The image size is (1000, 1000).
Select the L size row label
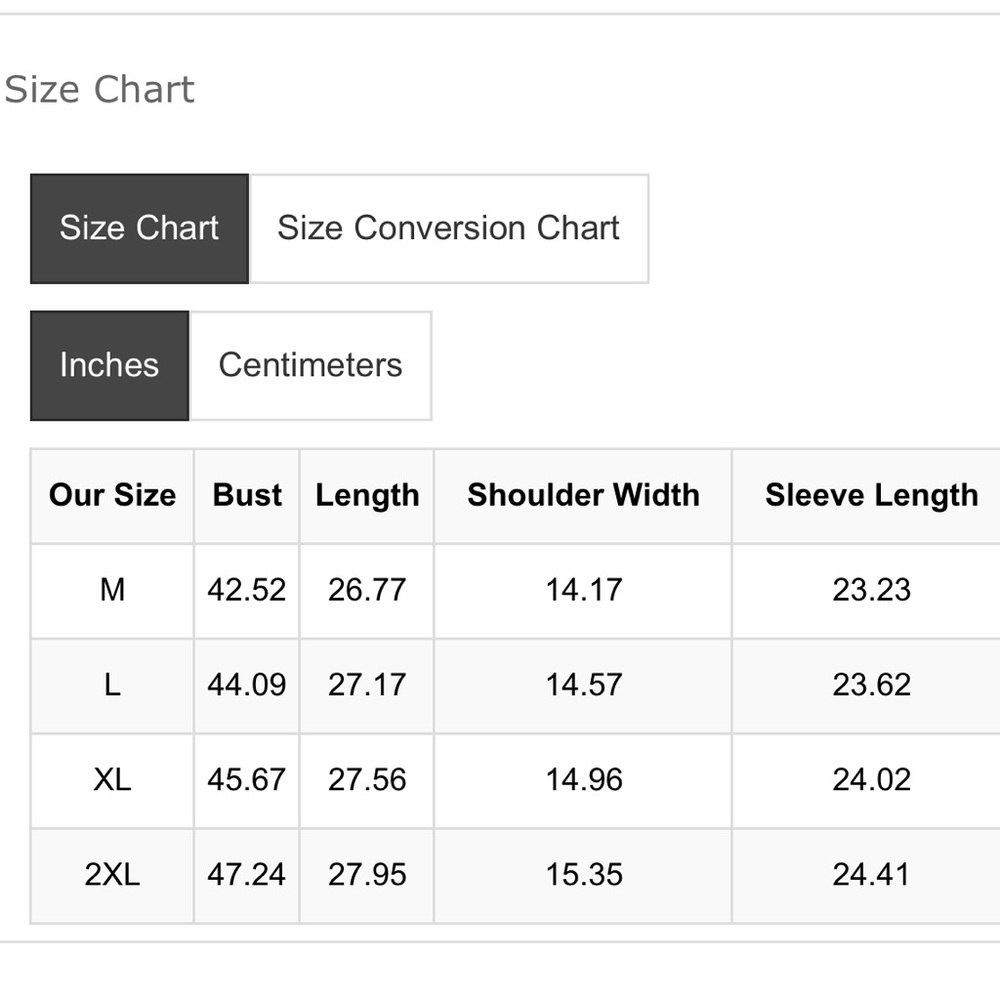[x=112, y=685]
